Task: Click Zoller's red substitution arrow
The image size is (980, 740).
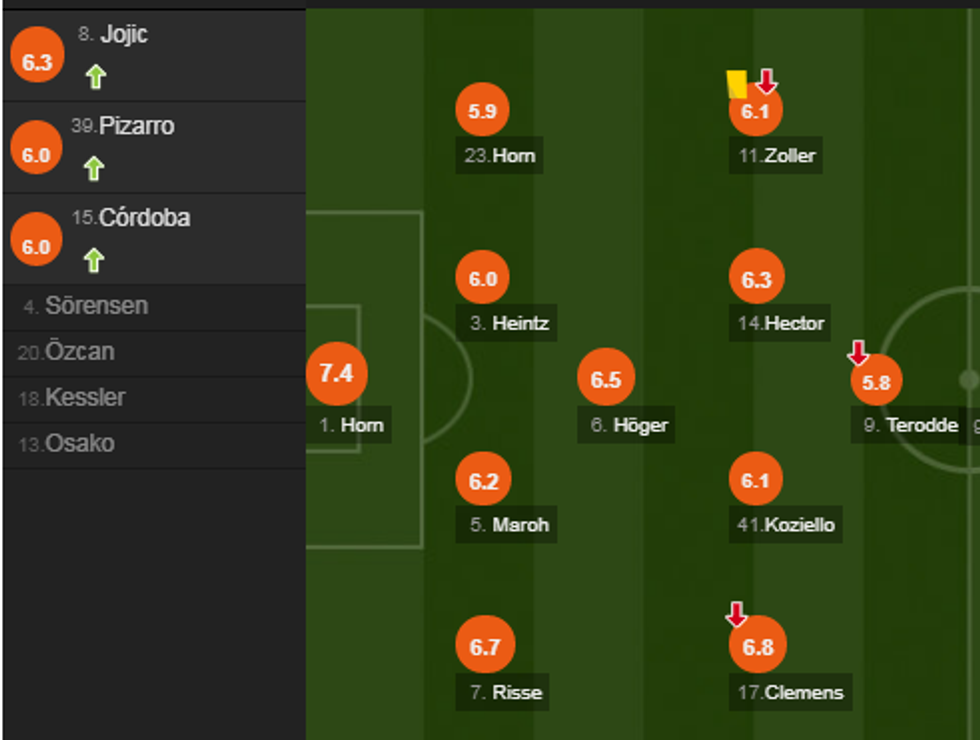Action: pos(766,82)
